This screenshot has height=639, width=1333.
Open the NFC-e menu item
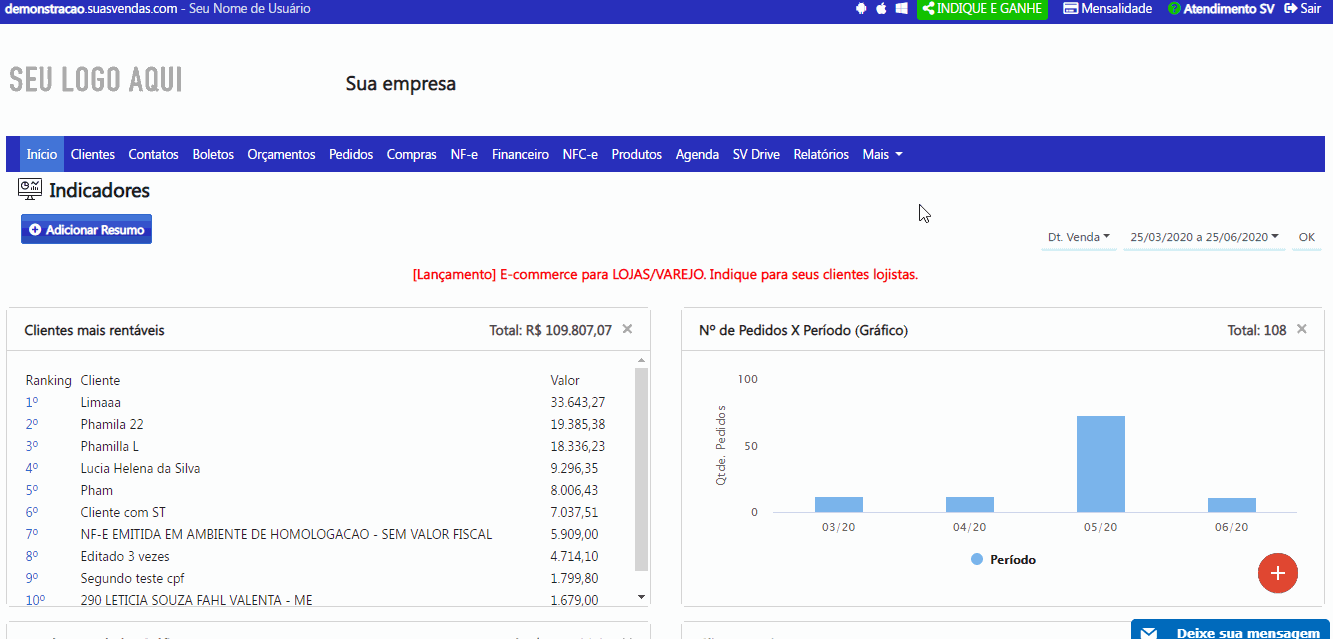tap(580, 154)
